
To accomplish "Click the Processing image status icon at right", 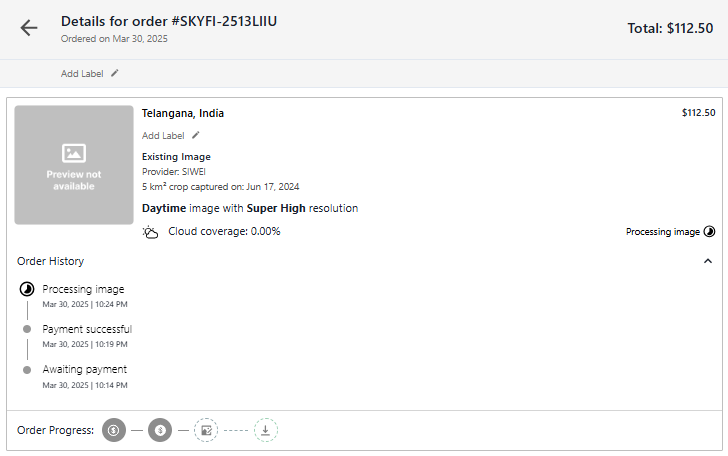I will click(709, 232).
